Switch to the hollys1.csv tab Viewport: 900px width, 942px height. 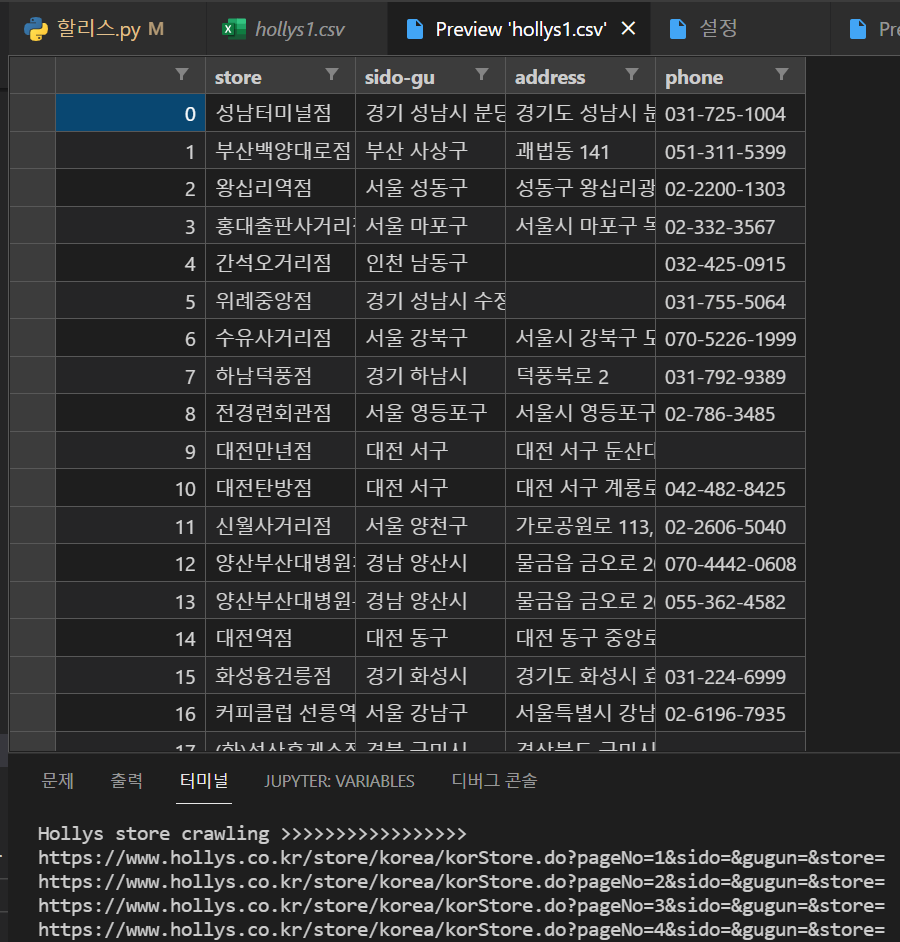(x=297, y=29)
